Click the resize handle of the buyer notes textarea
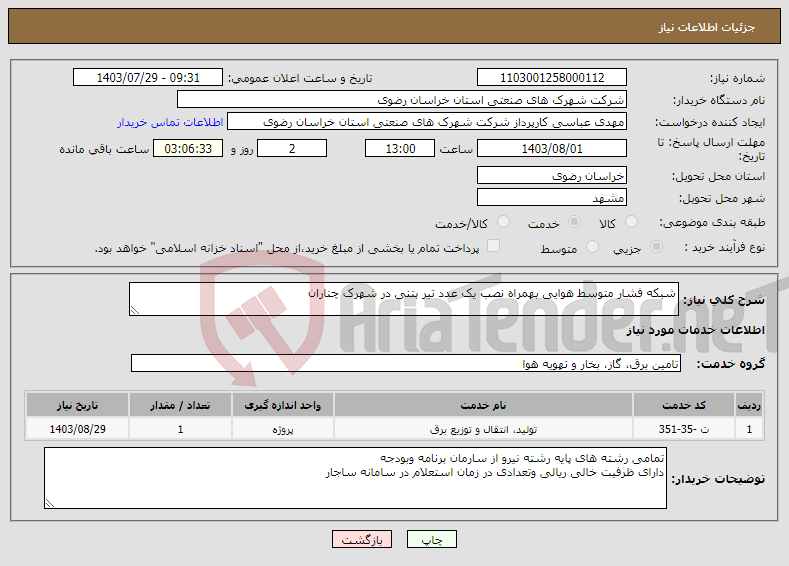The height and width of the screenshot is (566, 789). [x=49, y=503]
